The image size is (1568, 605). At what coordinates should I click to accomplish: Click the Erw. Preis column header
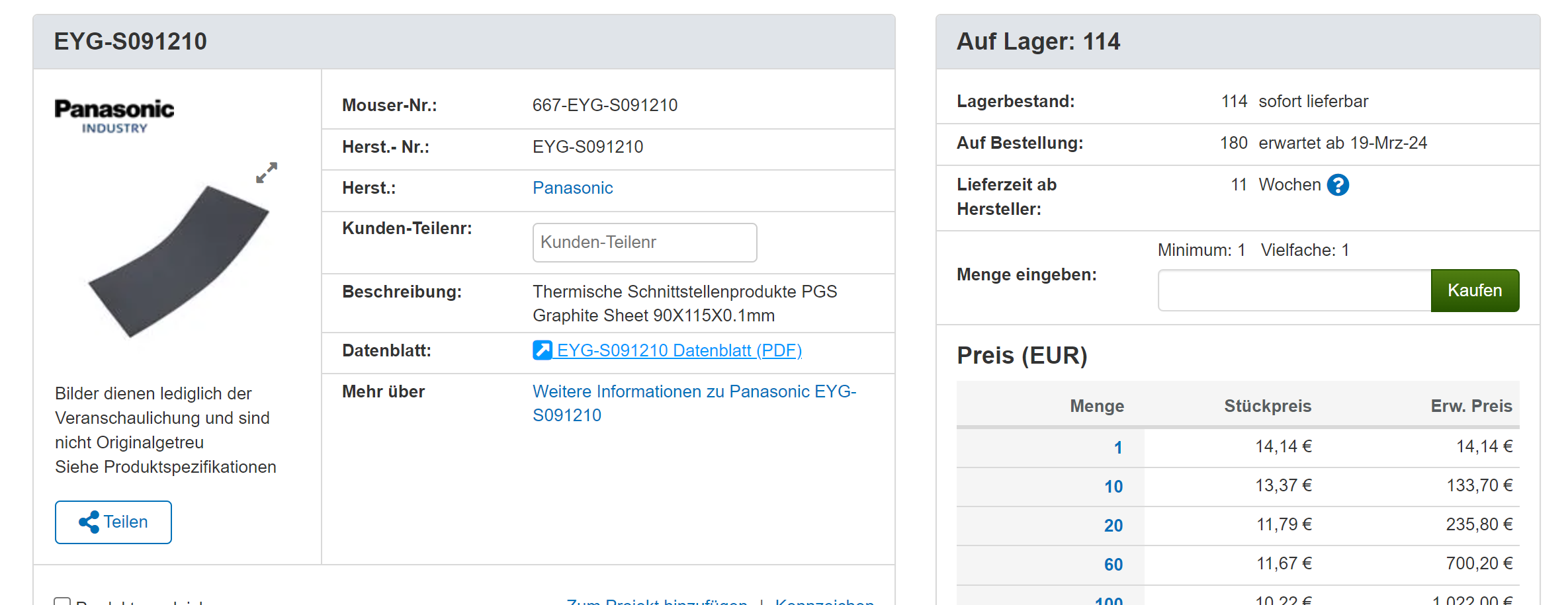[x=1471, y=406]
